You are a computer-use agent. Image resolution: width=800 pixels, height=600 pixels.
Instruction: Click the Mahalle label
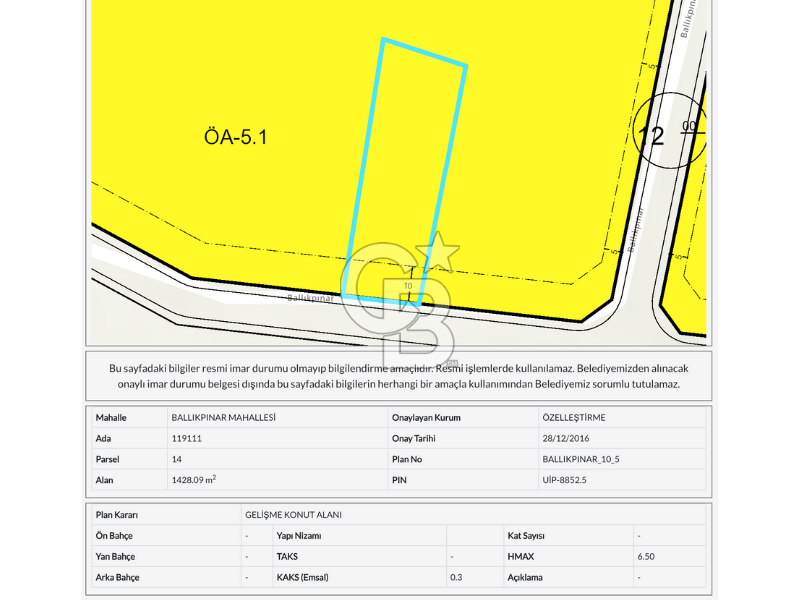(x=111, y=417)
